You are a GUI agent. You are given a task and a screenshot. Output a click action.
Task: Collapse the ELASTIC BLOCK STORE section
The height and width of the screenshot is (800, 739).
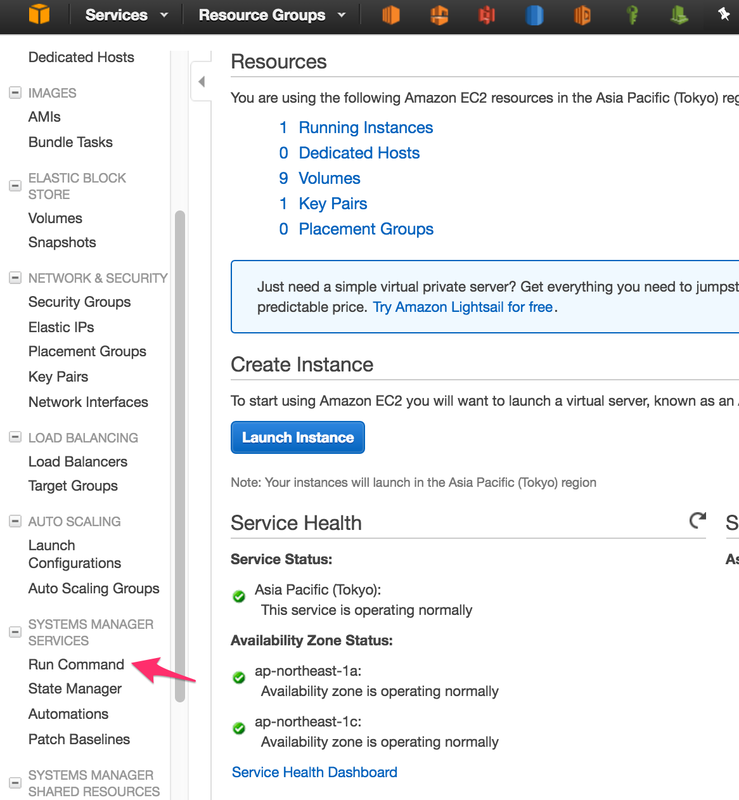(x=15, y=186)
